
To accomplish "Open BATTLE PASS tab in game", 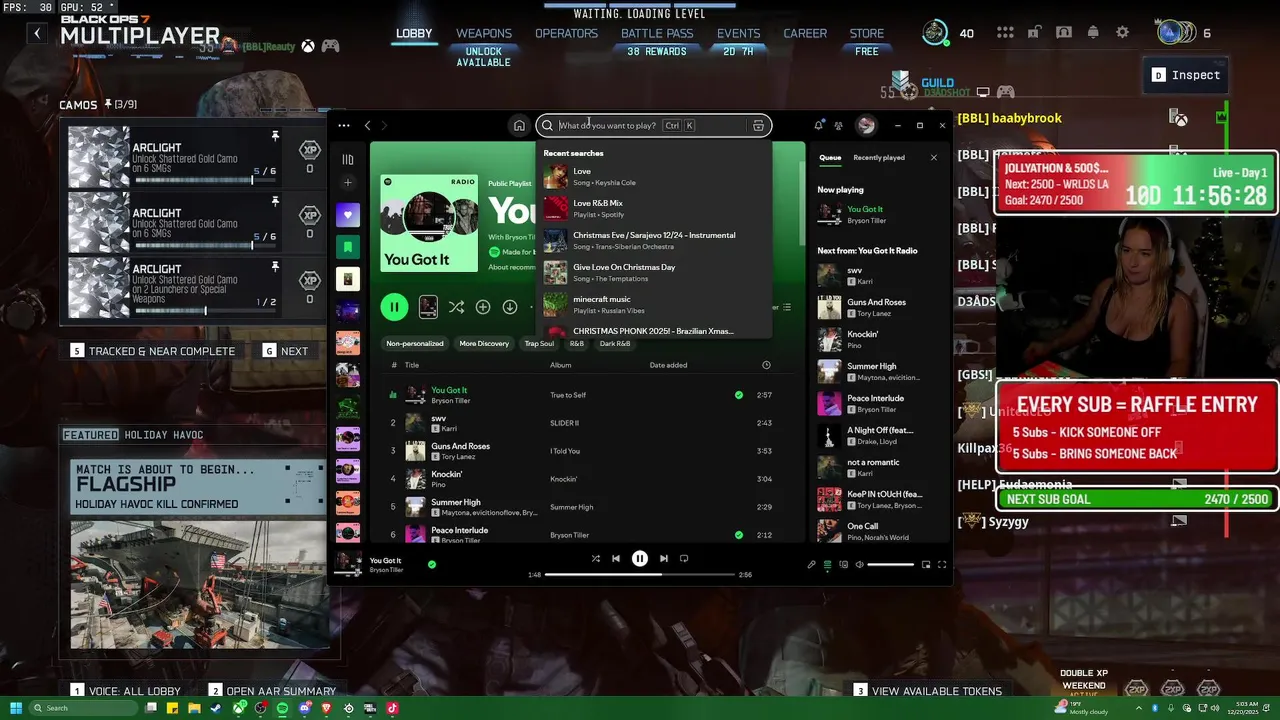I will tap(657, 33).
